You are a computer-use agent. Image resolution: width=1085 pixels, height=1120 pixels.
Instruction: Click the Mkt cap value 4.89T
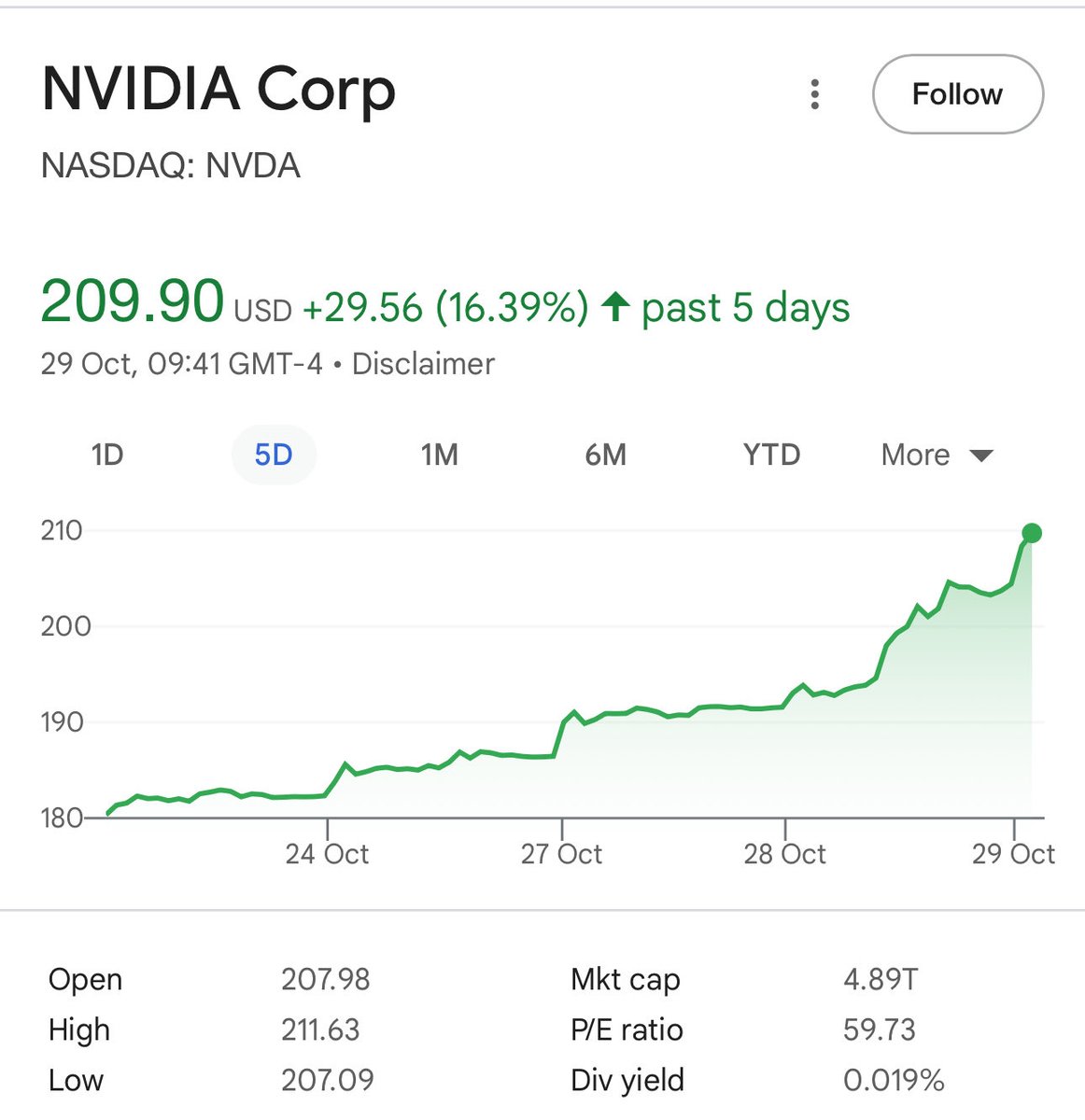pos(881,979)
